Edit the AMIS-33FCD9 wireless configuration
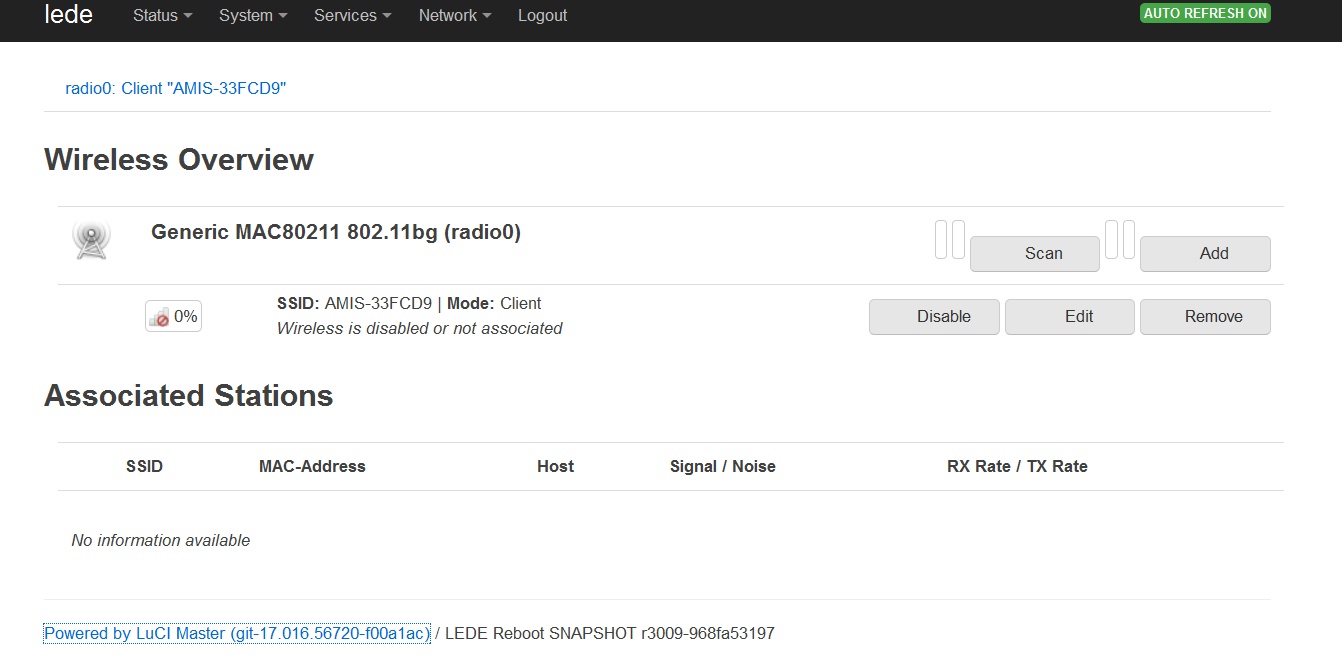 coord(1069,317)
